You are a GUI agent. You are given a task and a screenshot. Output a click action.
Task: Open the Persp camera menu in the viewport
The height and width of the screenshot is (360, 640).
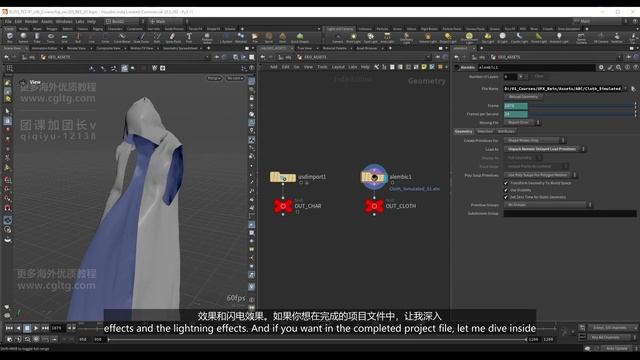[214, 78]
